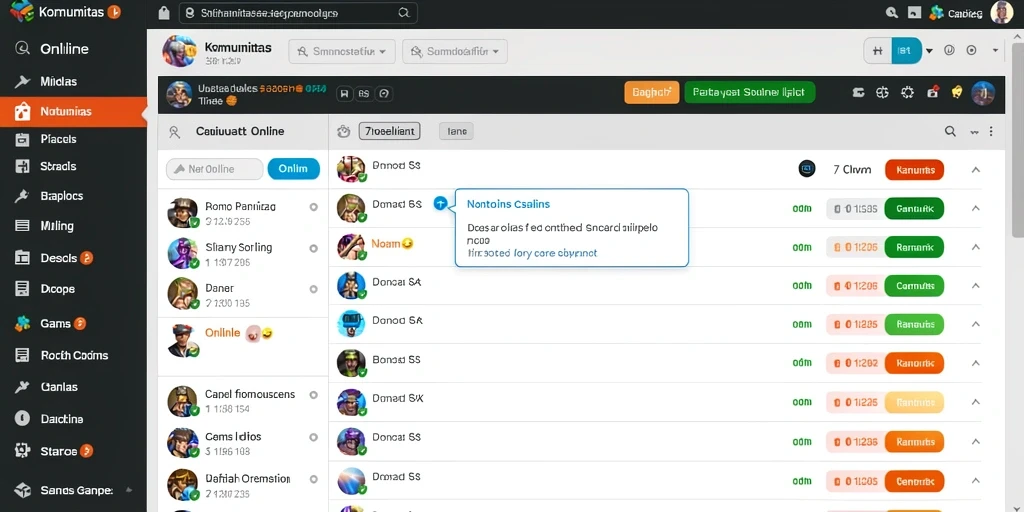
Task: Click the lightbulb icon in dark toolbar
Action: click(957, 93)
